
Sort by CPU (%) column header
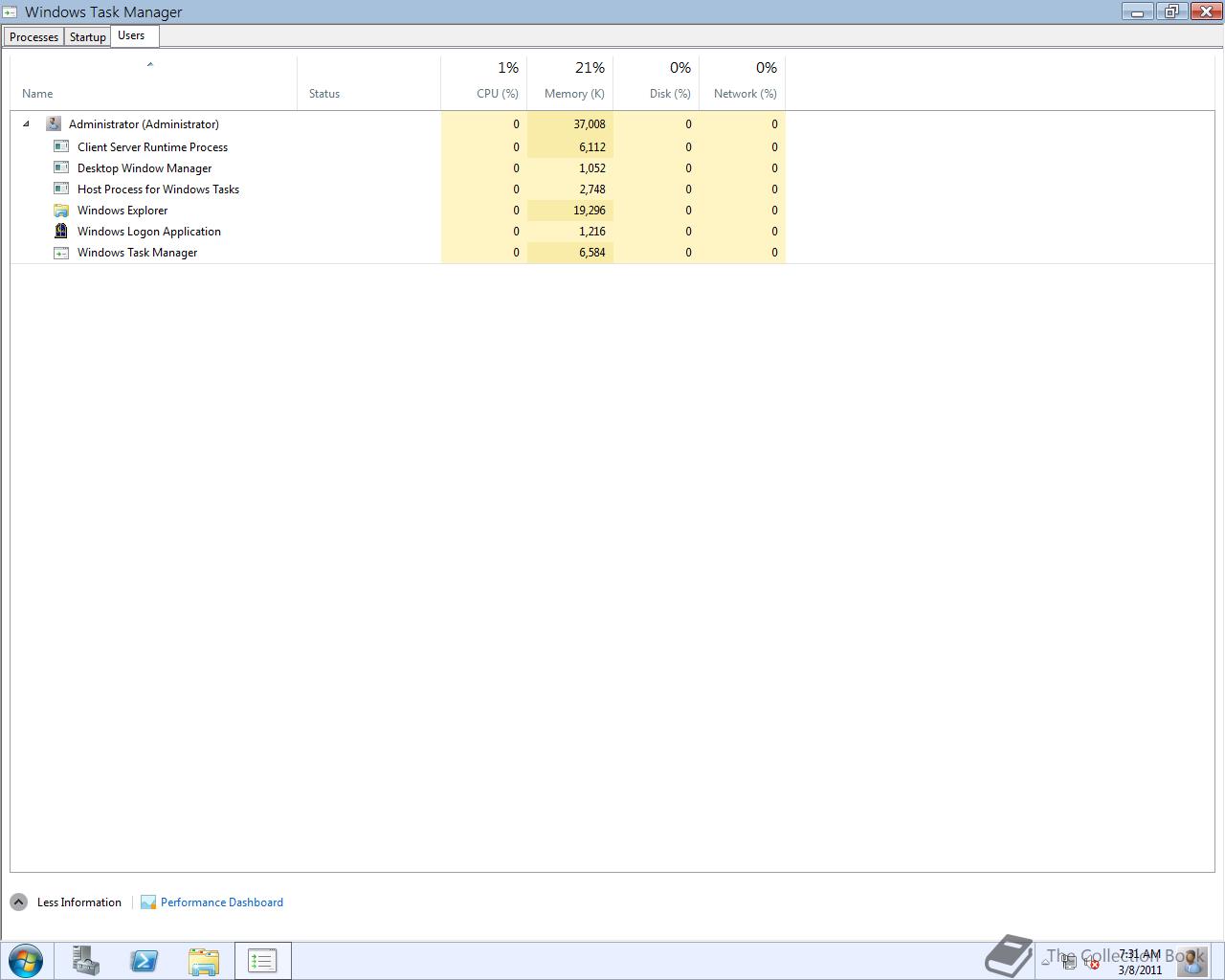483,83
